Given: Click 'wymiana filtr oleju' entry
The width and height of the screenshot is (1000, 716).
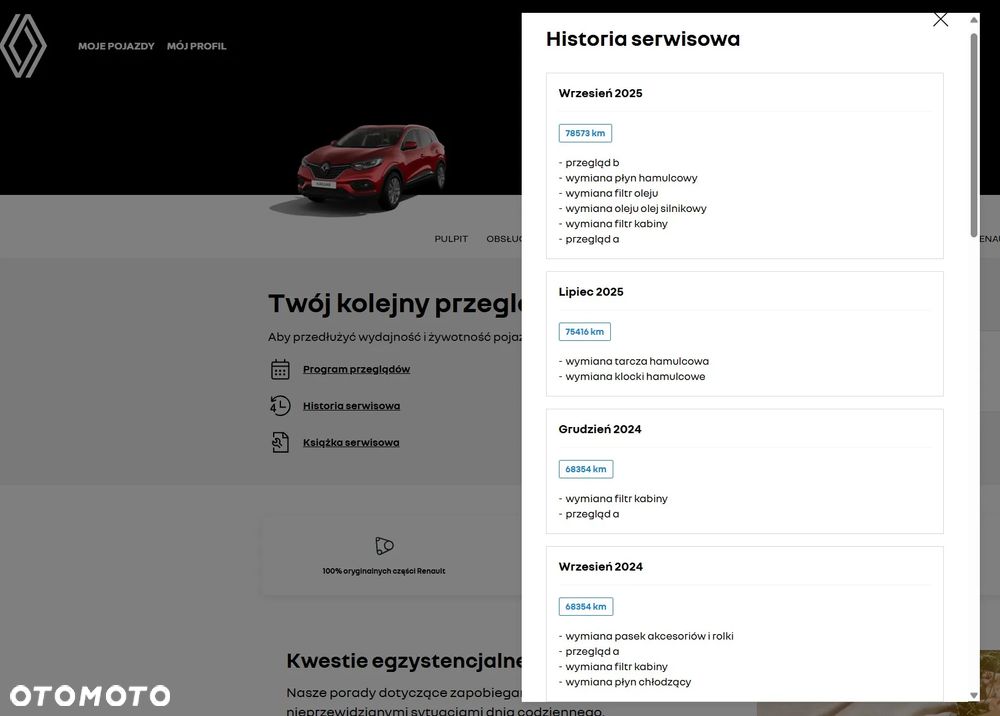Looking at the screenshot, I should tap(608, 193).
